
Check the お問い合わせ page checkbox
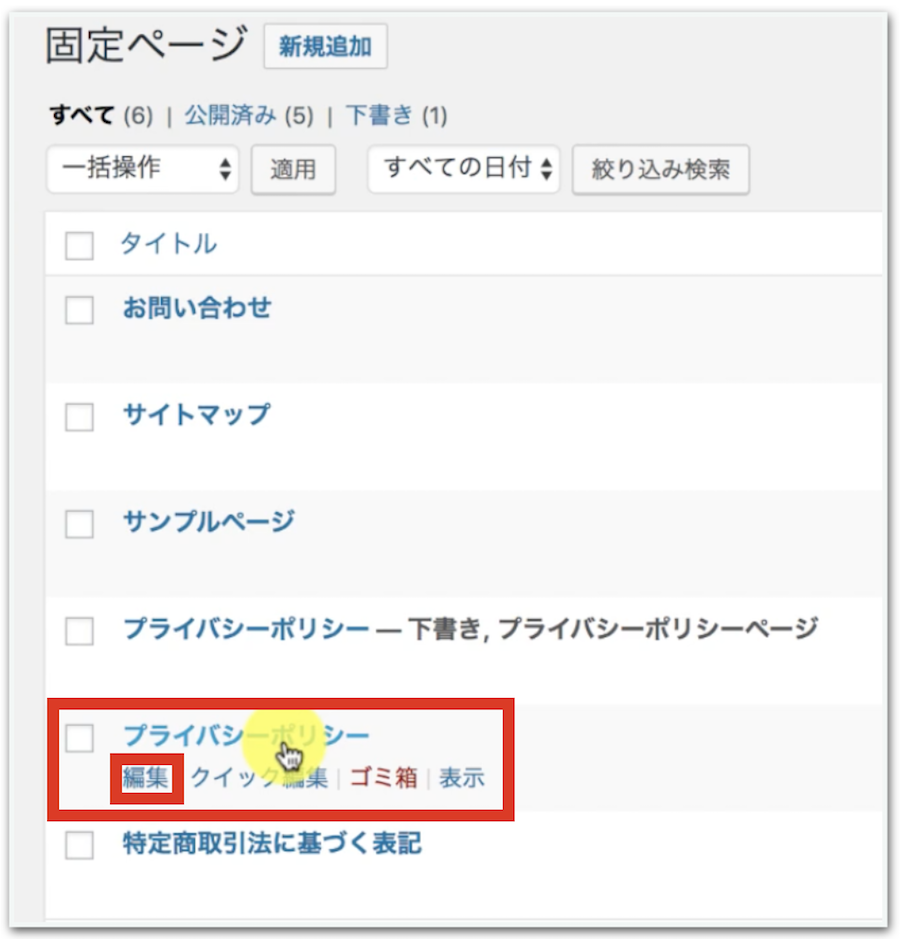79,310
